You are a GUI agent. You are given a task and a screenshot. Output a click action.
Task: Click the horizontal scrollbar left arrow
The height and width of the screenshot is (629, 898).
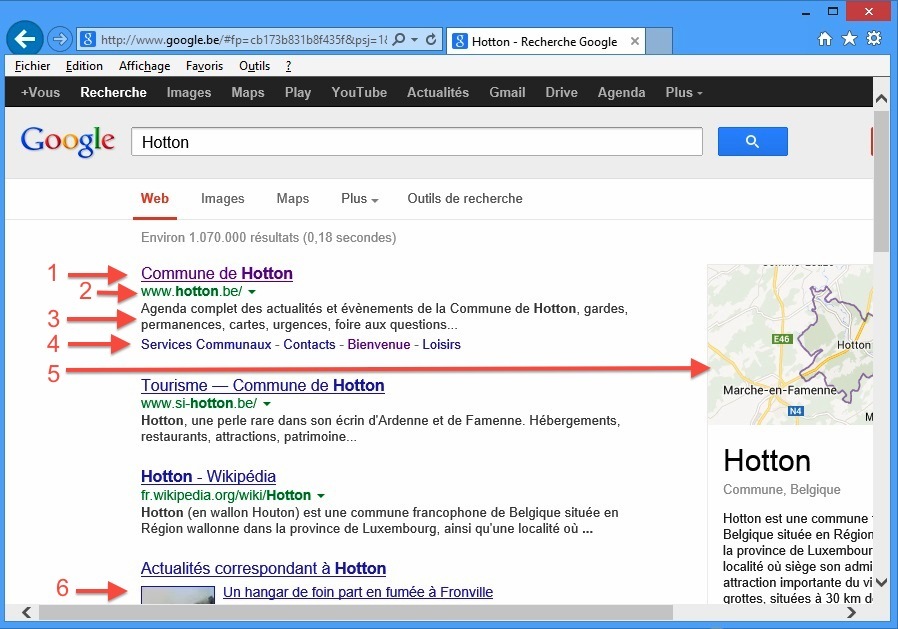click(26, 612)
